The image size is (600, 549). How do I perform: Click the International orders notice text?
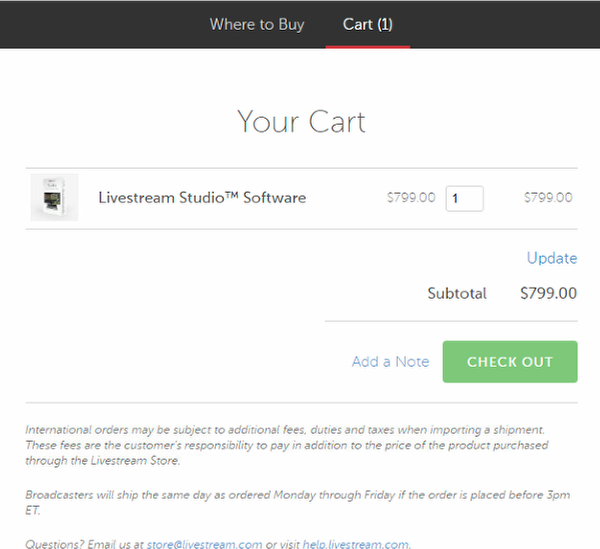point(287,445)
